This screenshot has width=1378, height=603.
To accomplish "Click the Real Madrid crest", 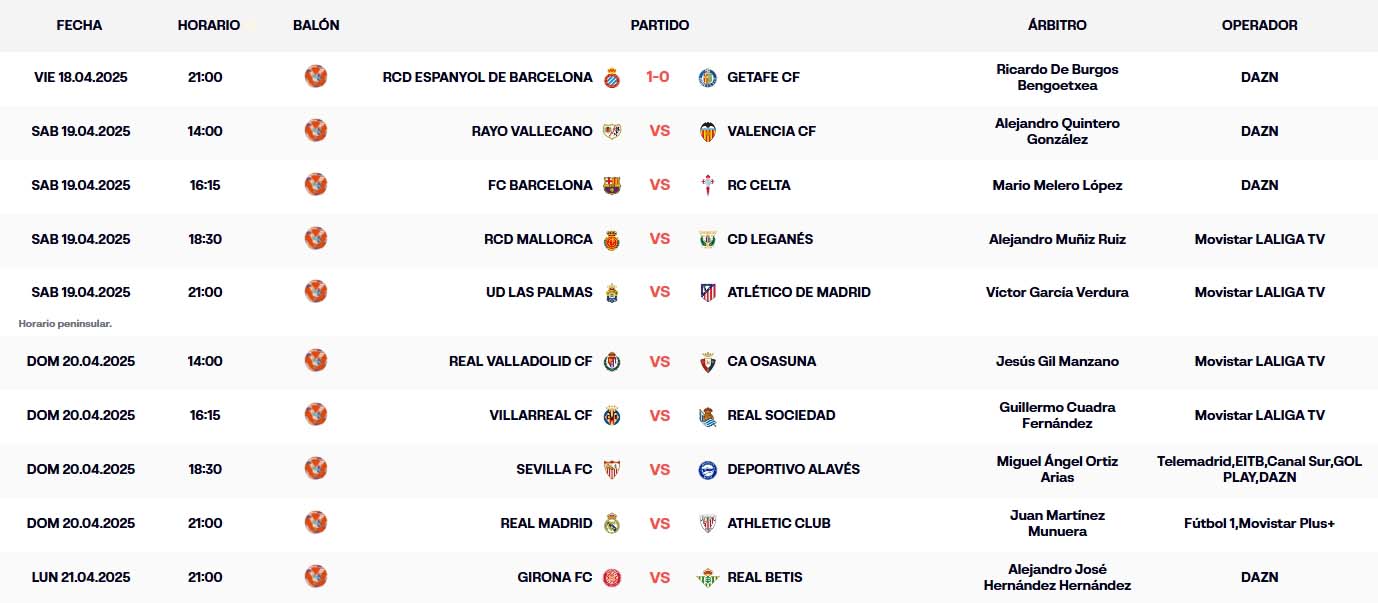I will tap(612, 523).
